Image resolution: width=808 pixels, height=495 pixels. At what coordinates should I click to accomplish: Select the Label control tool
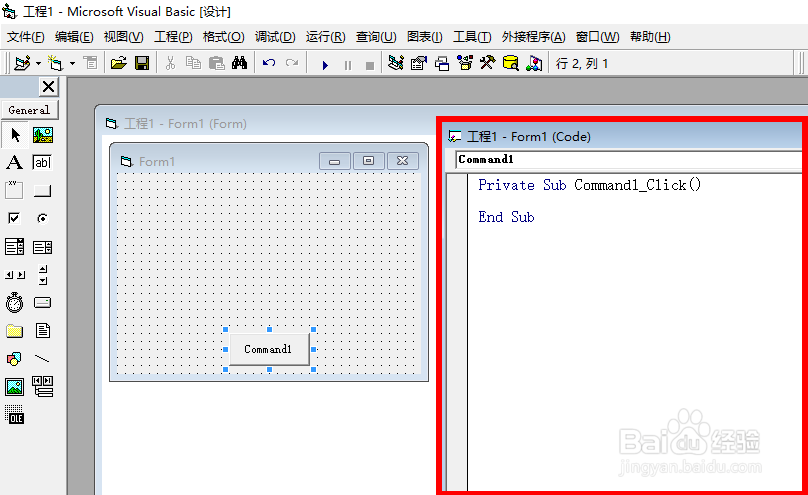(14, 163)
